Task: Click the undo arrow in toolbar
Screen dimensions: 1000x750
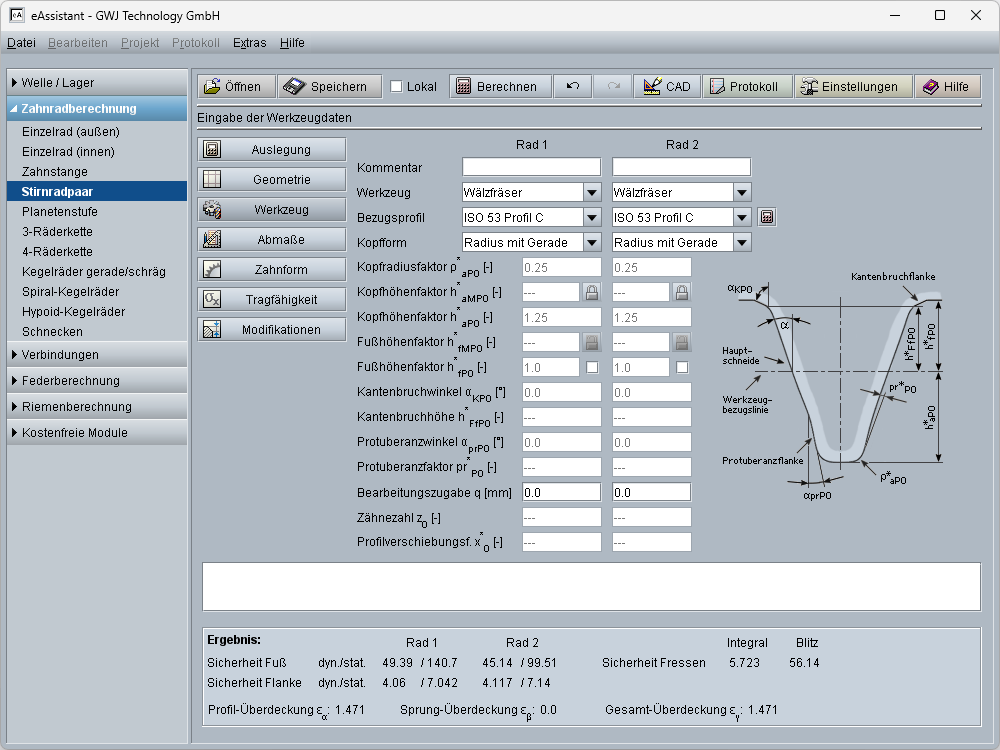Action: [572, 87]
